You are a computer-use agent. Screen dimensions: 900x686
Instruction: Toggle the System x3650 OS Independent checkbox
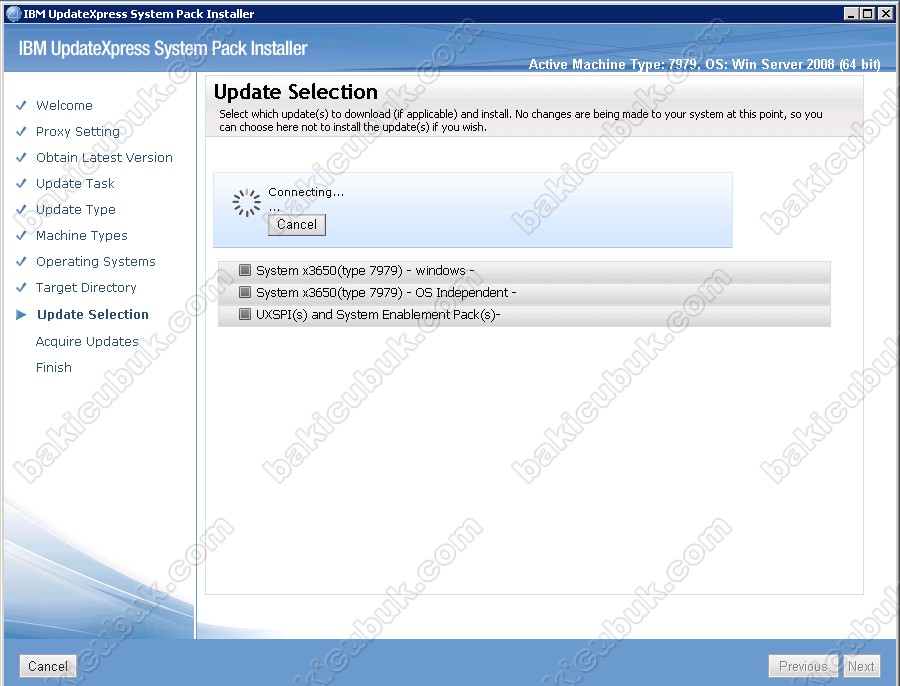pyautogui.click(x=245, y=293)
